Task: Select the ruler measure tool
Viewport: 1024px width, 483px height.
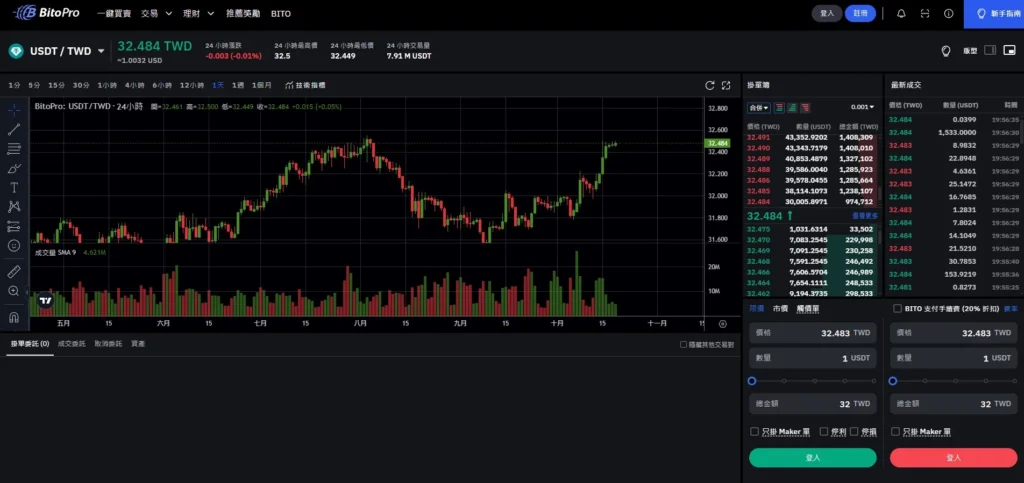Action: pos(14,272)
